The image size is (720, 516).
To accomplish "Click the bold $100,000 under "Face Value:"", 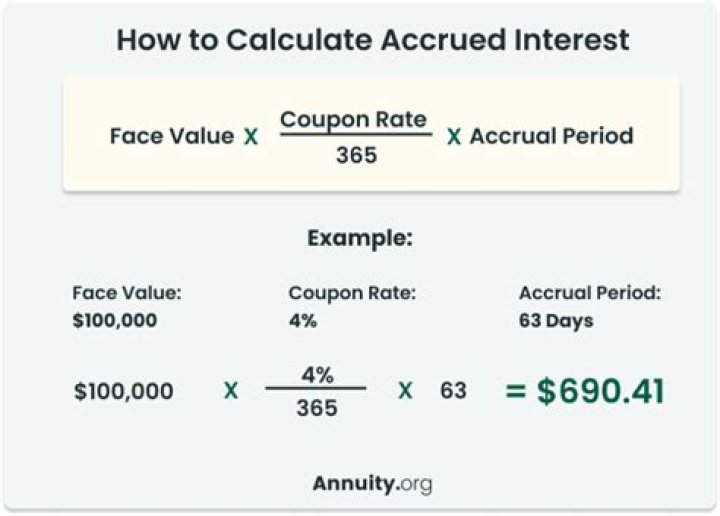I will (x=115, y=322).
